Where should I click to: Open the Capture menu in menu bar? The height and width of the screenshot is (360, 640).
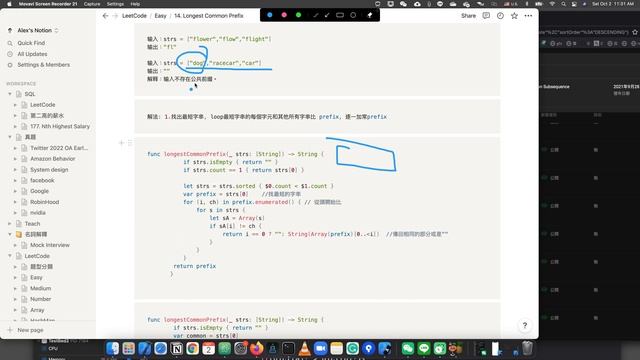click(x=92, y=4)
